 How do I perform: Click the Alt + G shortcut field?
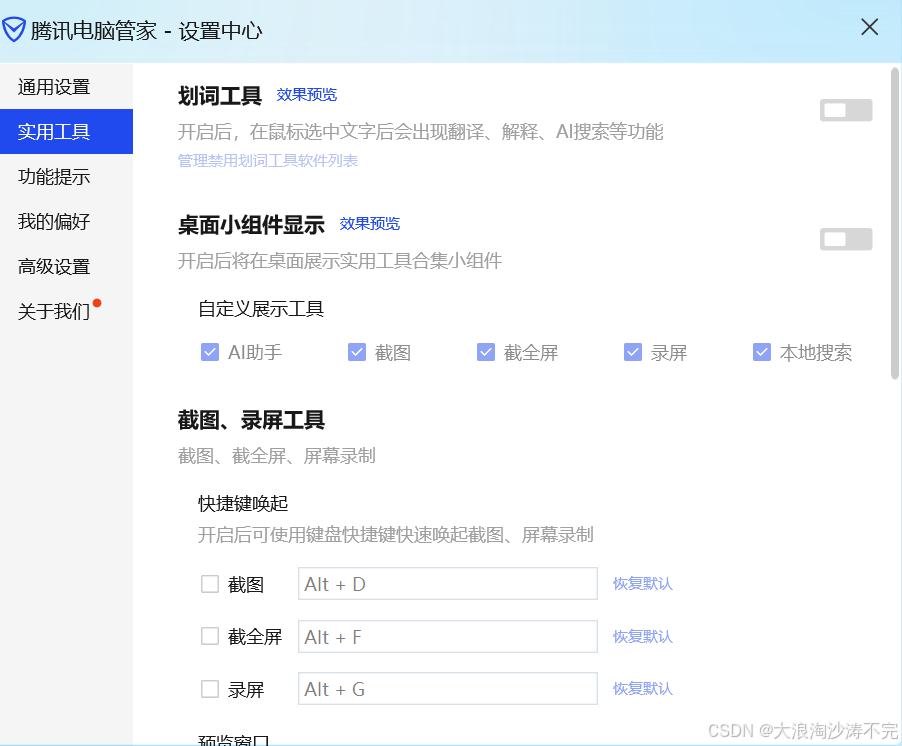coord(448,688)
